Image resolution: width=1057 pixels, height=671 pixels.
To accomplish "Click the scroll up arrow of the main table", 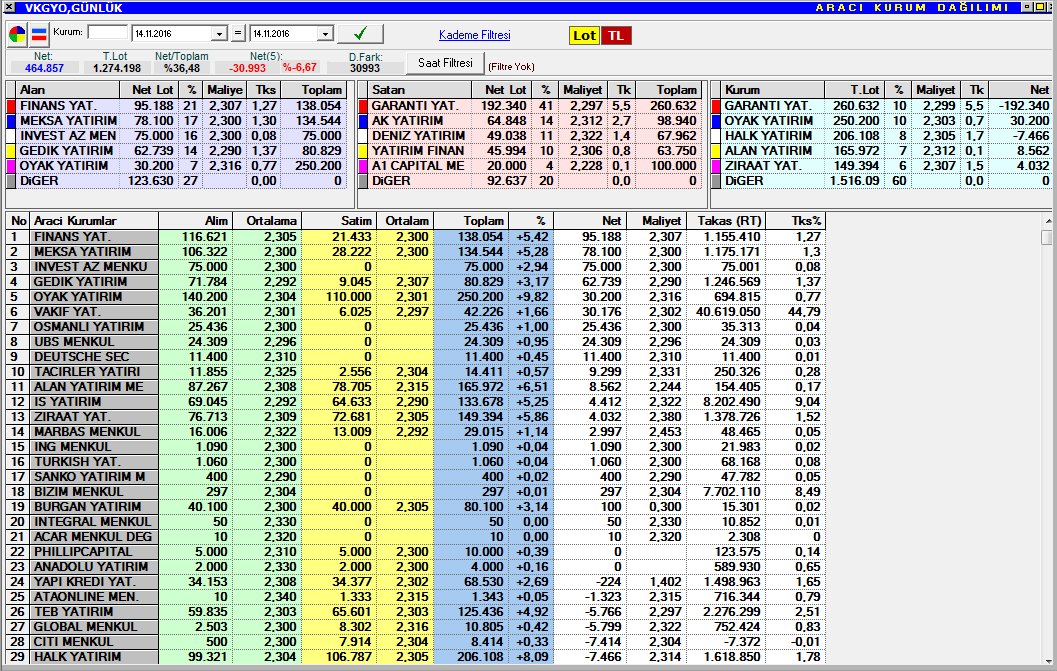I will [x=1047, y=221].
